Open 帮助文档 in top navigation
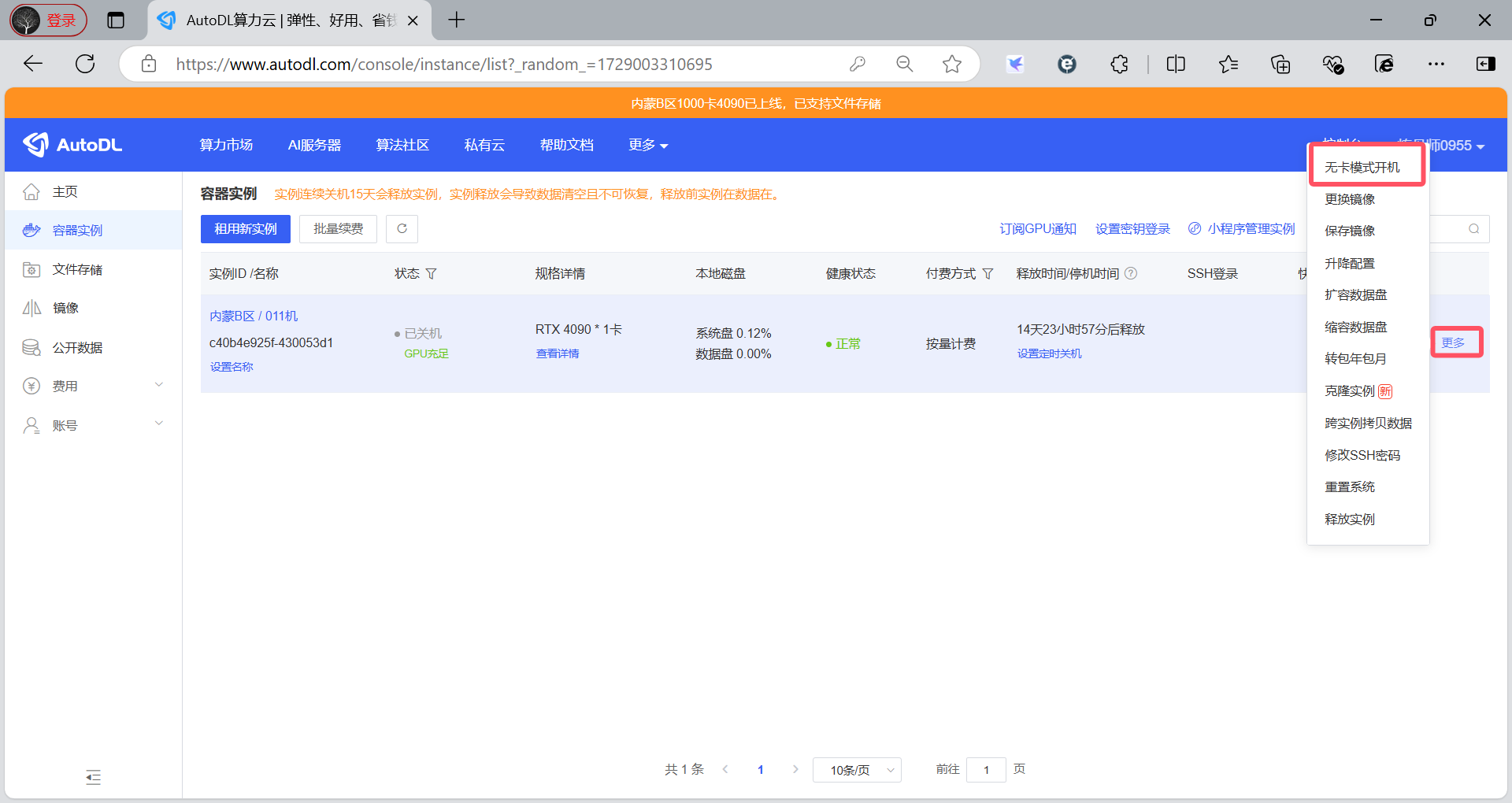Screen dimensions: 1512x803 pyautogui.click(x=567, y=145)
